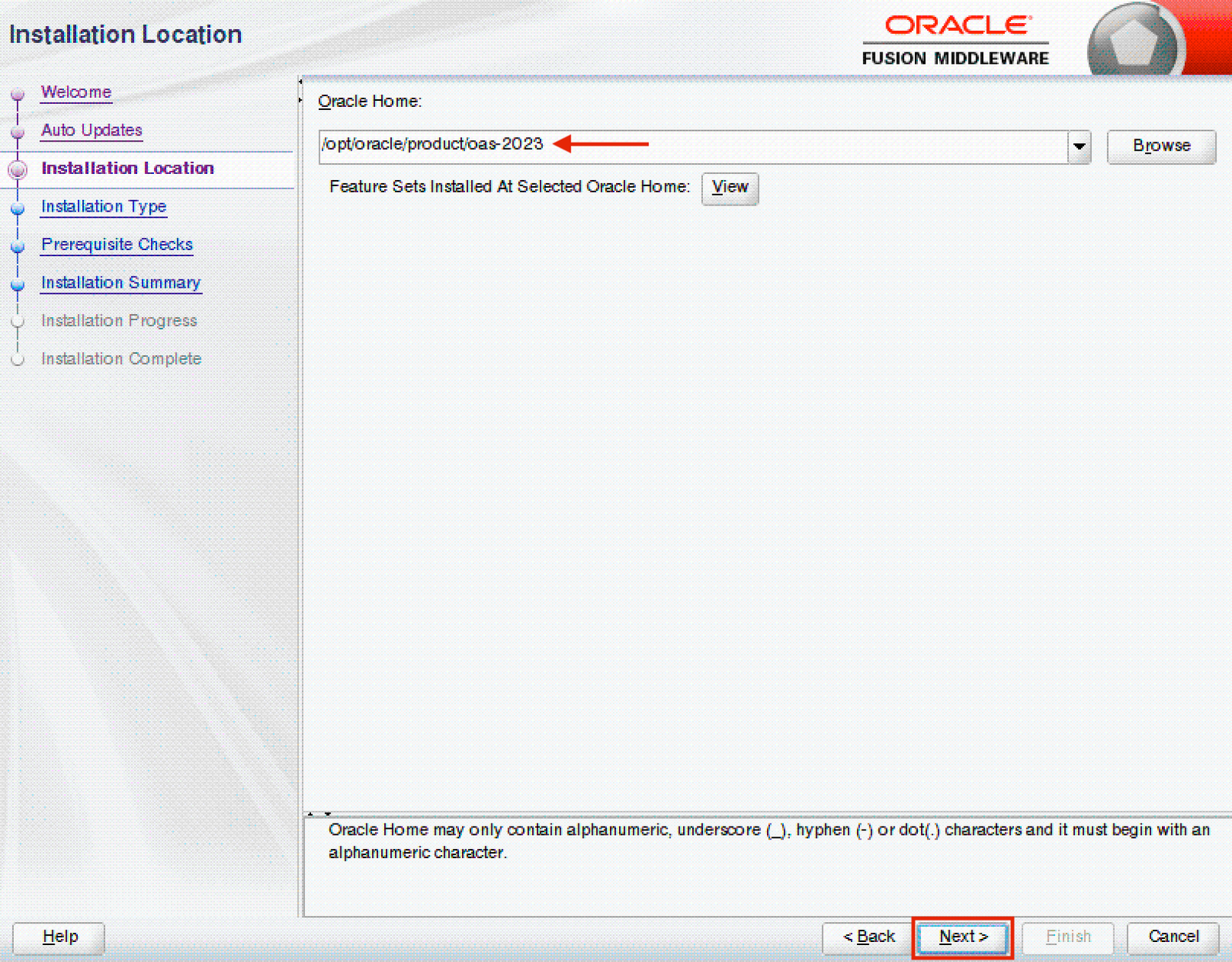Click the Auto Updates step bullet icon
This screenshot has width=1232, height=962.
click(18, 132)
